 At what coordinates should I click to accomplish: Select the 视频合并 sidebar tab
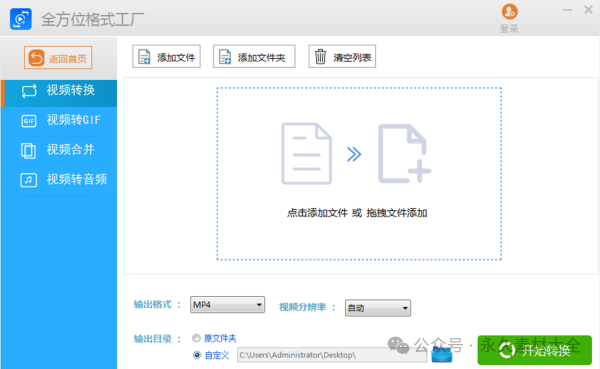pyautogui.click(x=59, y=150)
